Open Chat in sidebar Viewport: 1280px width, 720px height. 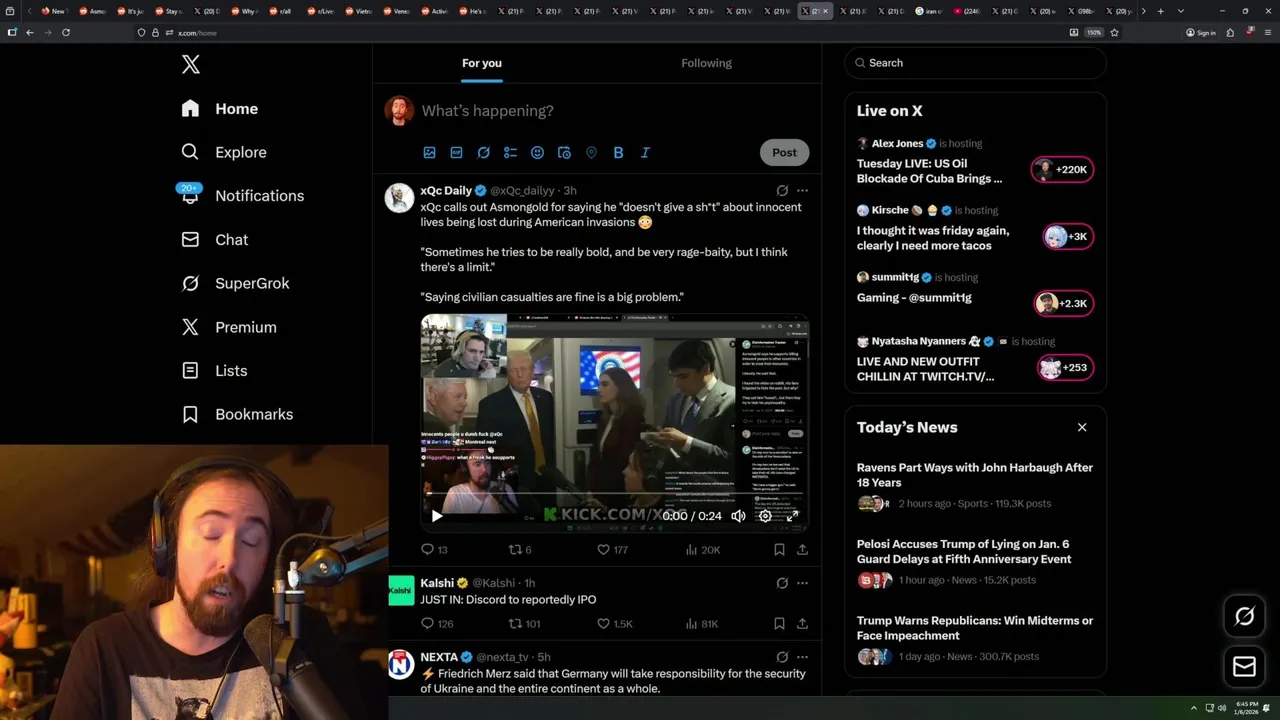(215, 240)
